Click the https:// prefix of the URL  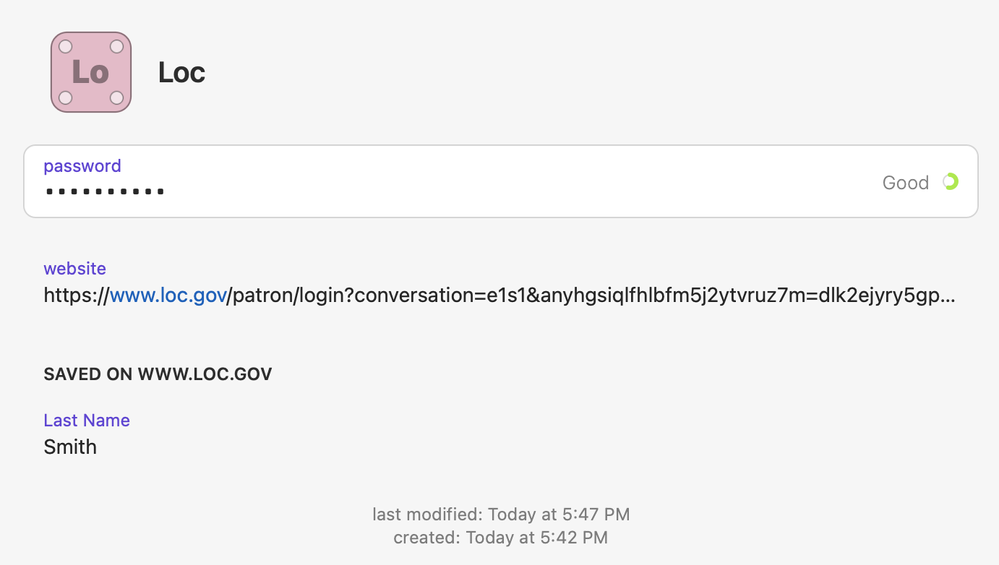[76, 296]
